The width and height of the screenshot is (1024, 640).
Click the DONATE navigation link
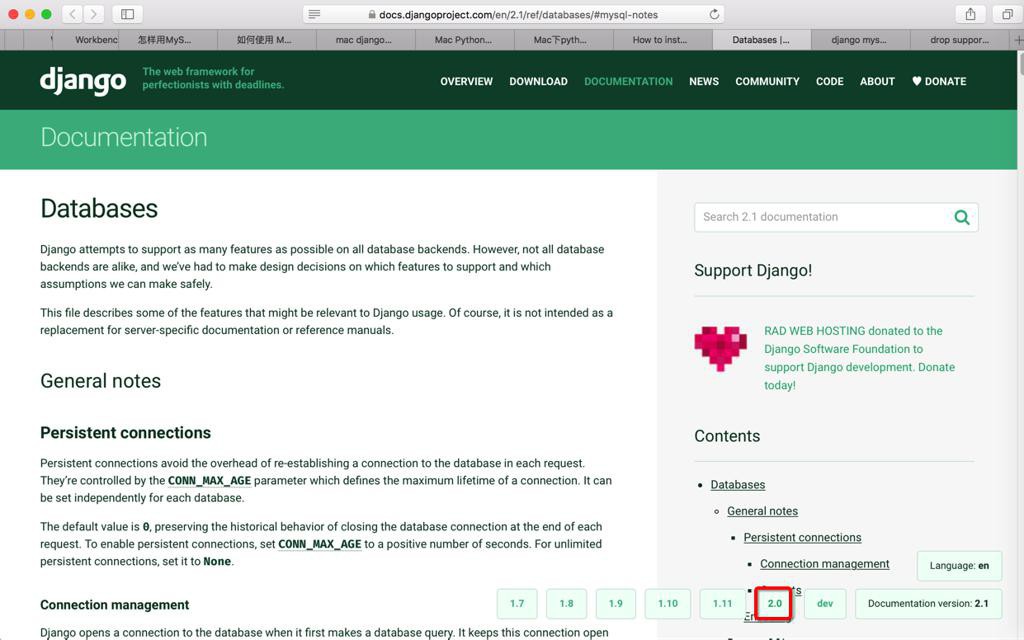(x=939, y=82)
